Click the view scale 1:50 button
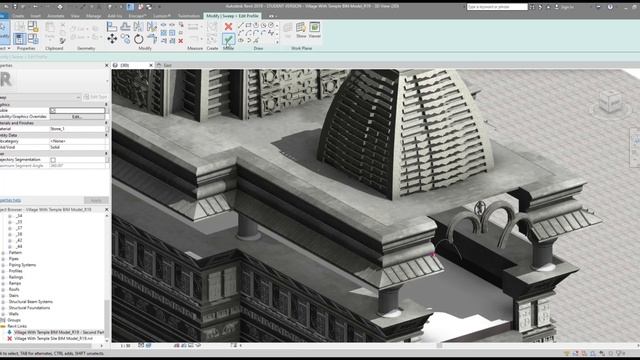The image size is (640, 360). coord(125,345)
